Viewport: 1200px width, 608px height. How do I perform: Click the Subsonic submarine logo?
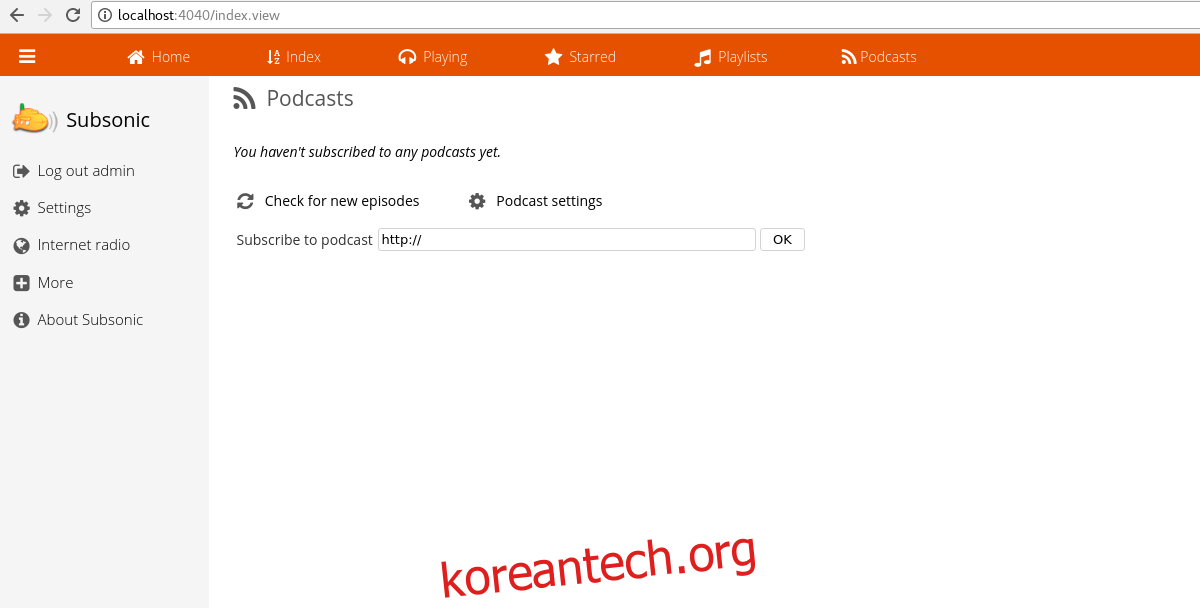click(x=34, y=119)
